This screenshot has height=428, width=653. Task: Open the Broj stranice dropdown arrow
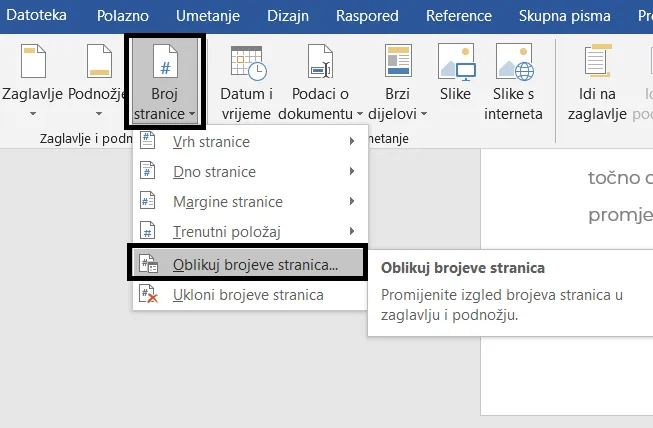(x=192, y=114)
